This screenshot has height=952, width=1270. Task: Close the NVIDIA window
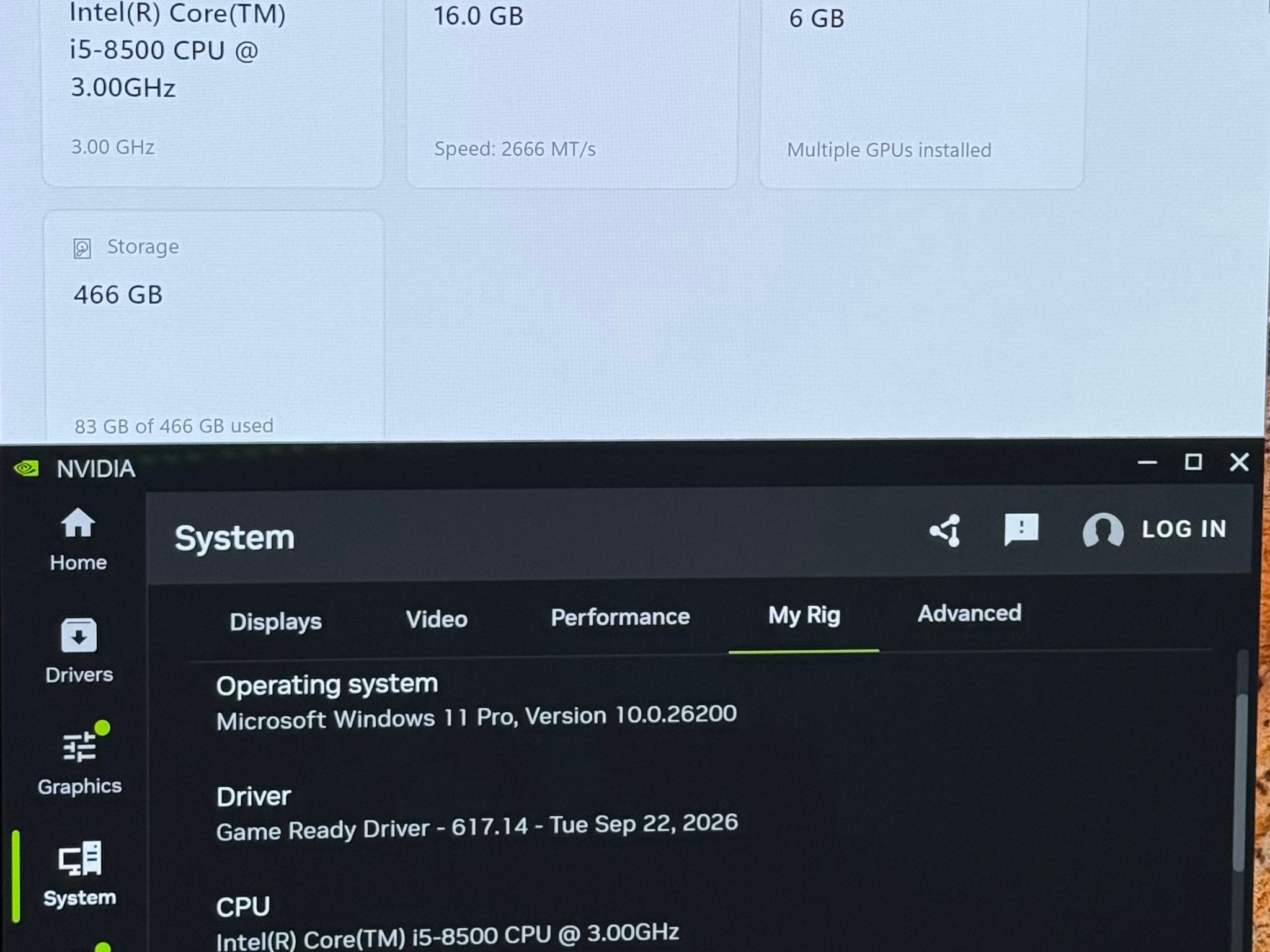[1239, 462]
